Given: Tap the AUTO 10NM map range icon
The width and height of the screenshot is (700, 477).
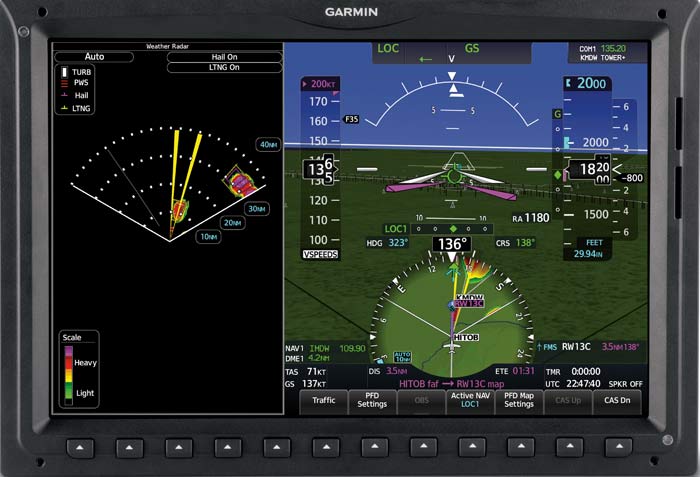Looking at the screenshot, I should (x=402, y=357).
